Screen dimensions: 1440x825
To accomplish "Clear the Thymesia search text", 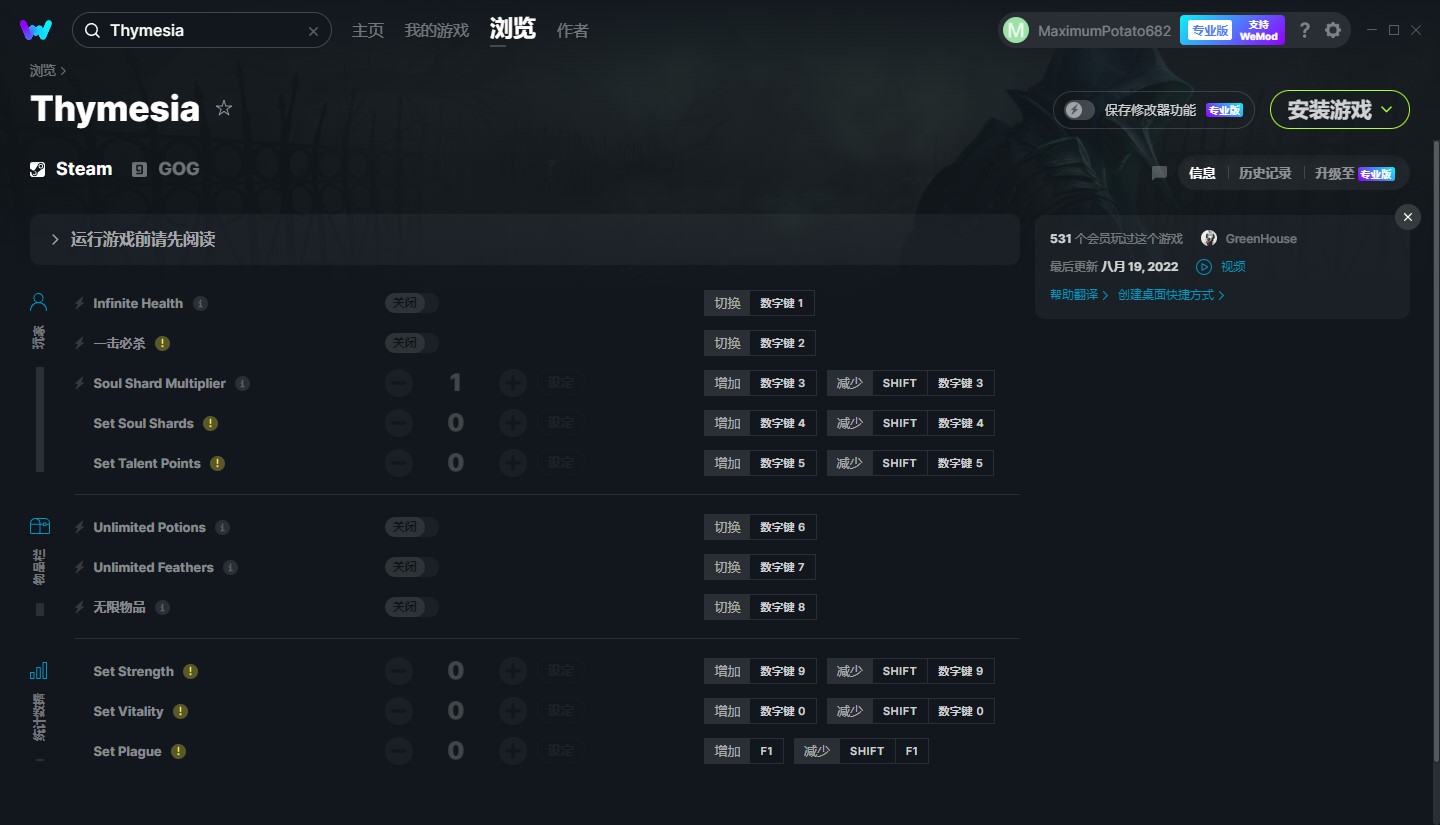I will coord(313,31).
